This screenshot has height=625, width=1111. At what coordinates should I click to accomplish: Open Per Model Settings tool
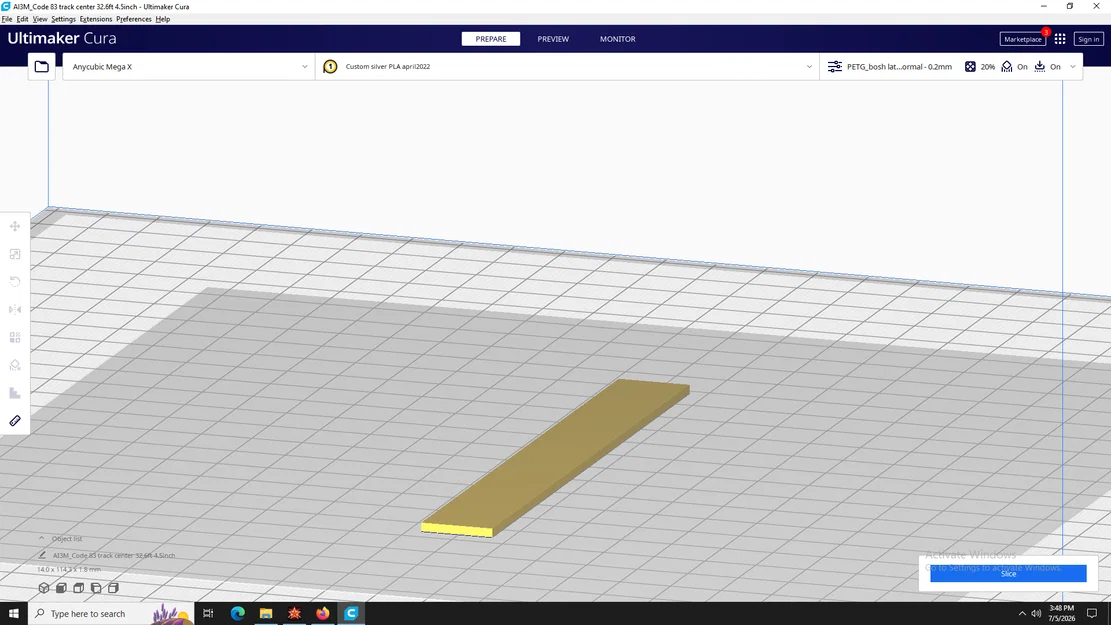coord(15,337)
